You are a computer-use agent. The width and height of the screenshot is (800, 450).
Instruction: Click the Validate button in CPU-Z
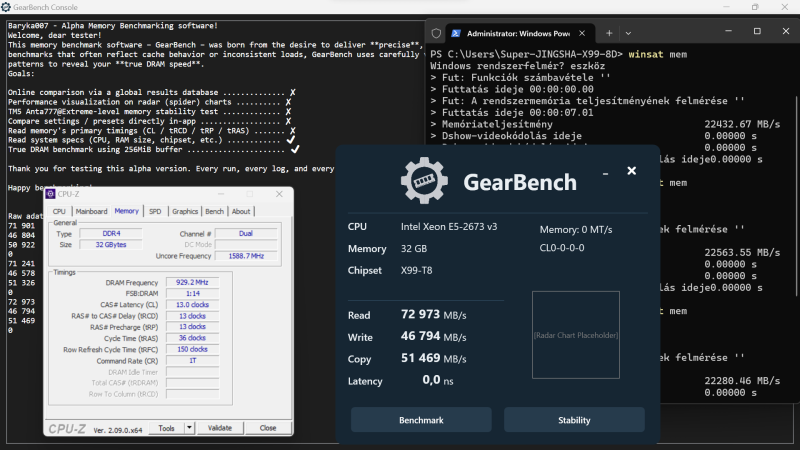tap(220, 428)
